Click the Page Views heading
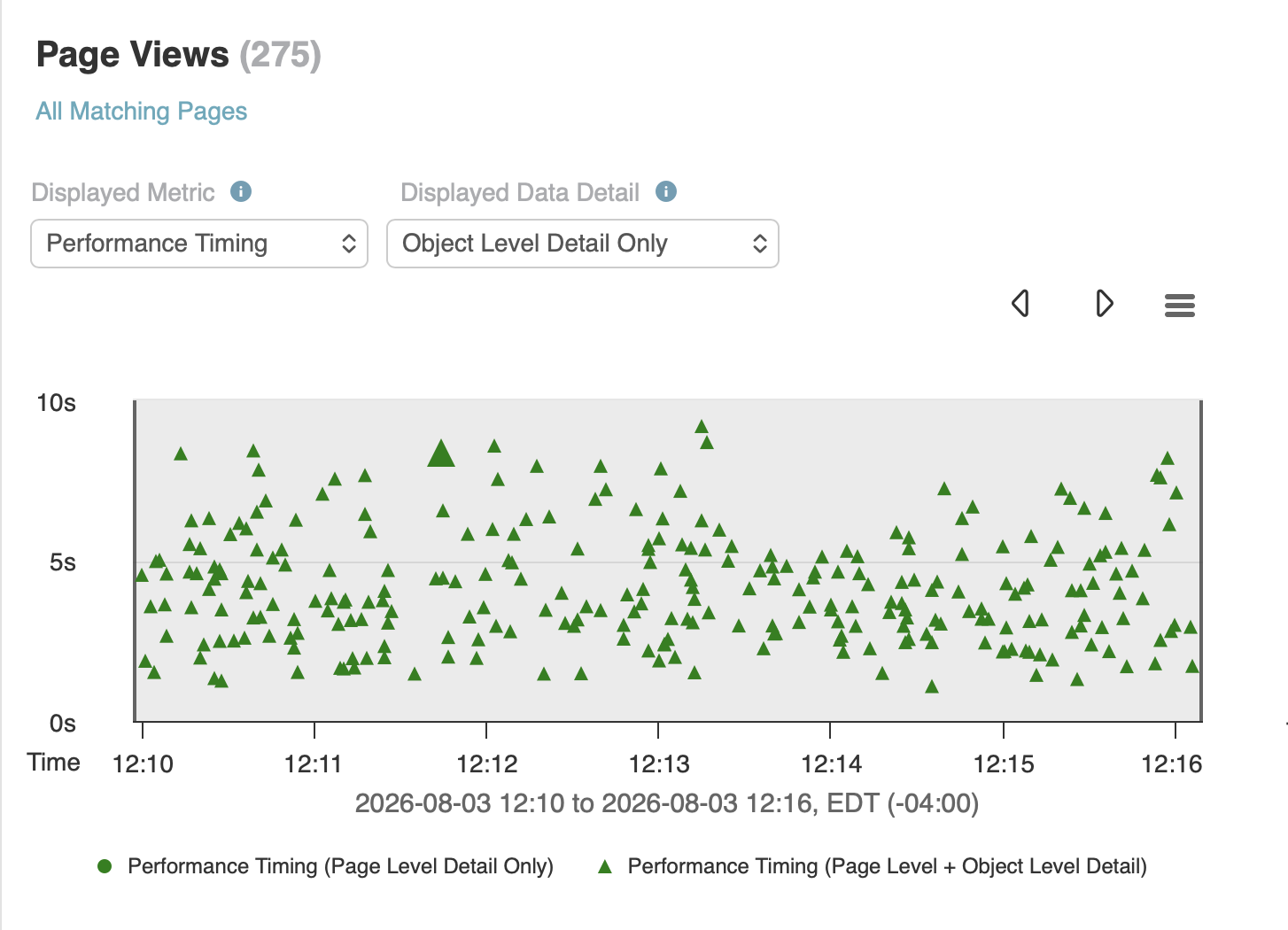The height and width of the screenshot is (930, 1288). point(133,55)
